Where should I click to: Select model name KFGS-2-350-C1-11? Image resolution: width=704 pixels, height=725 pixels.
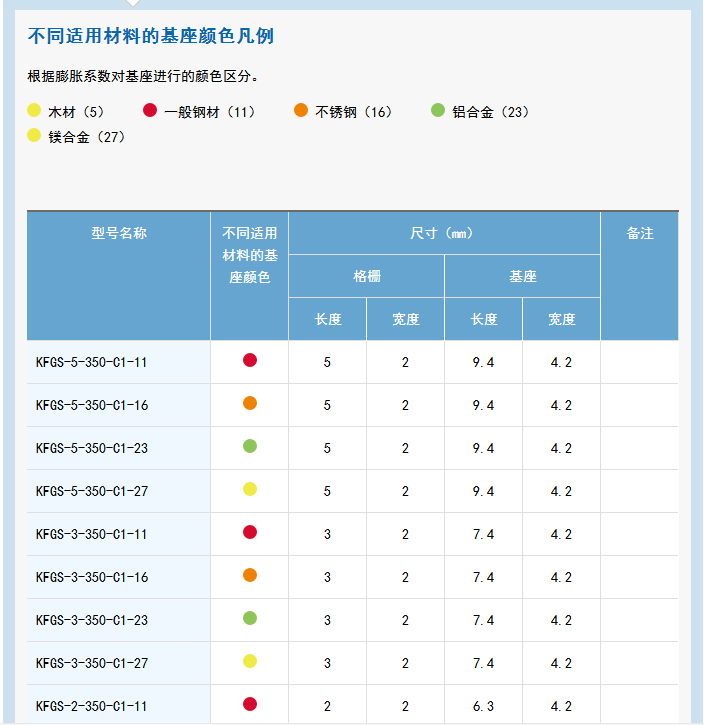point(92,707)
